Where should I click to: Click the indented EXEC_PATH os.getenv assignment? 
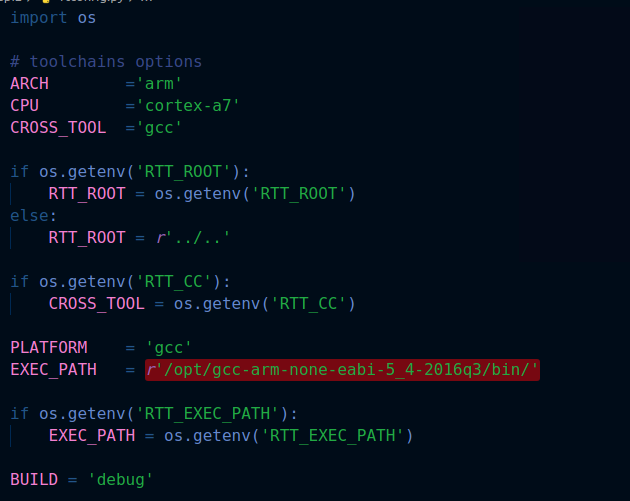[230, 435]
